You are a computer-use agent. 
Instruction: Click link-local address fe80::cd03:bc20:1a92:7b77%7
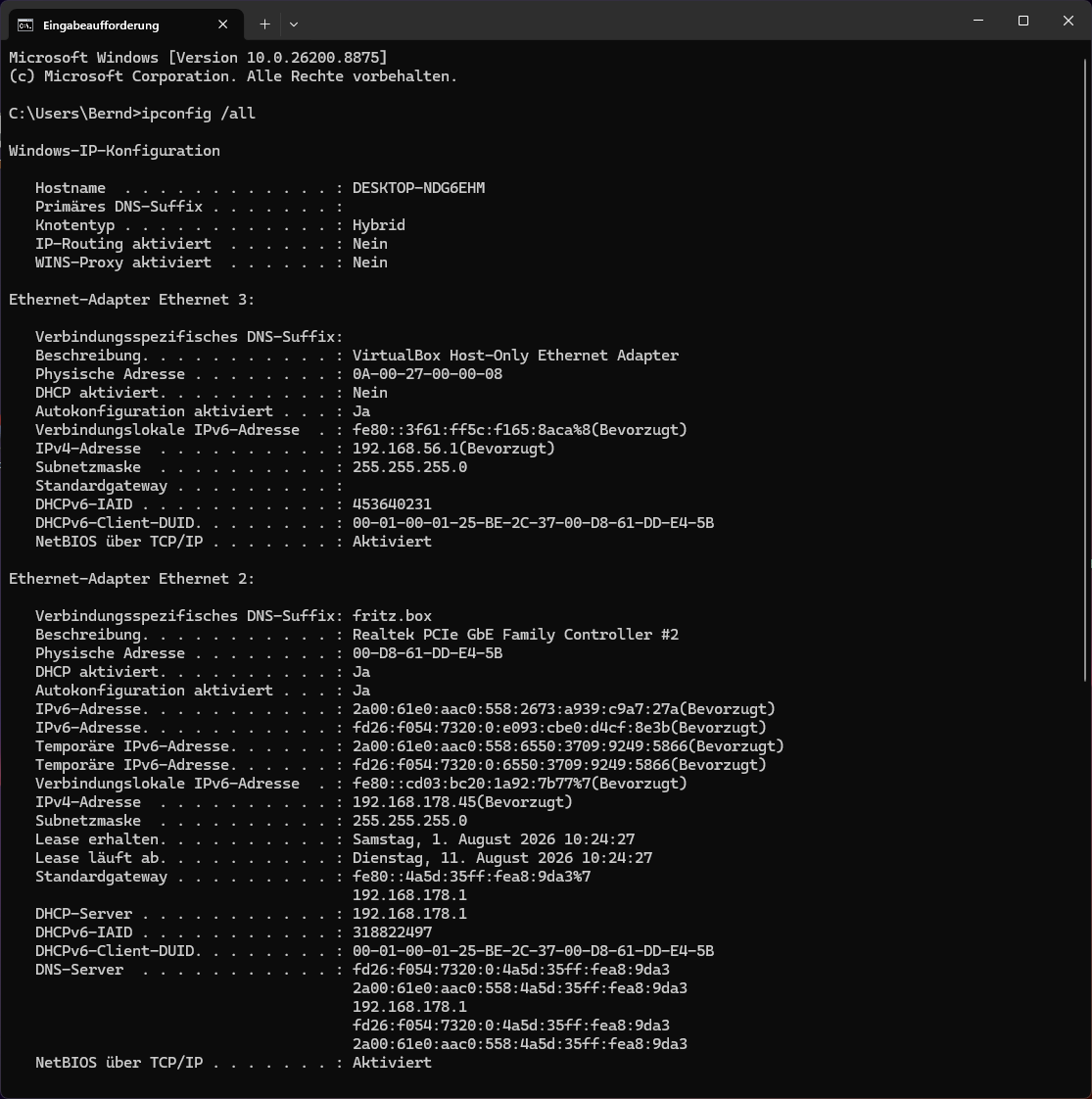[x=472, y=784]
